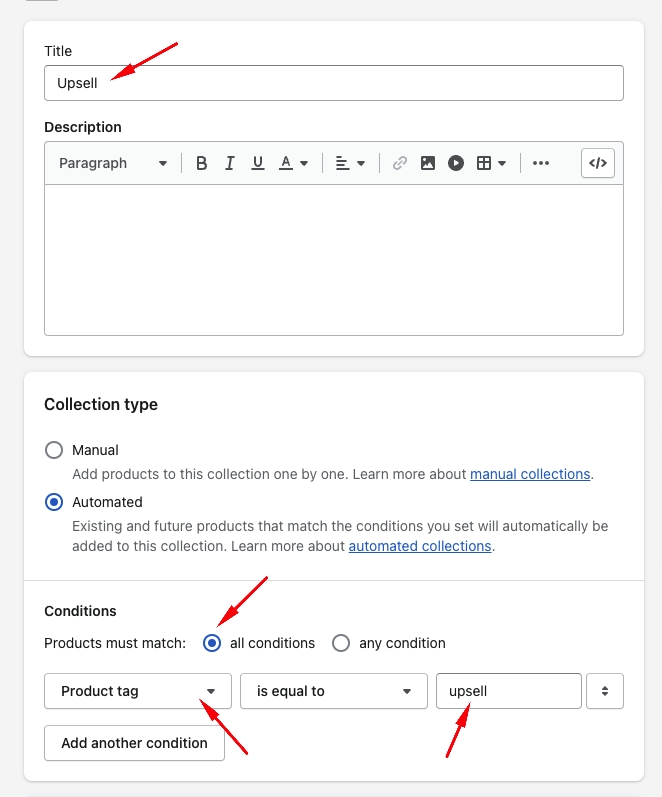Toggle underline formatting in description editor
Screen dimensions: 662x797
pyautogui.click(x=257, y=163)
